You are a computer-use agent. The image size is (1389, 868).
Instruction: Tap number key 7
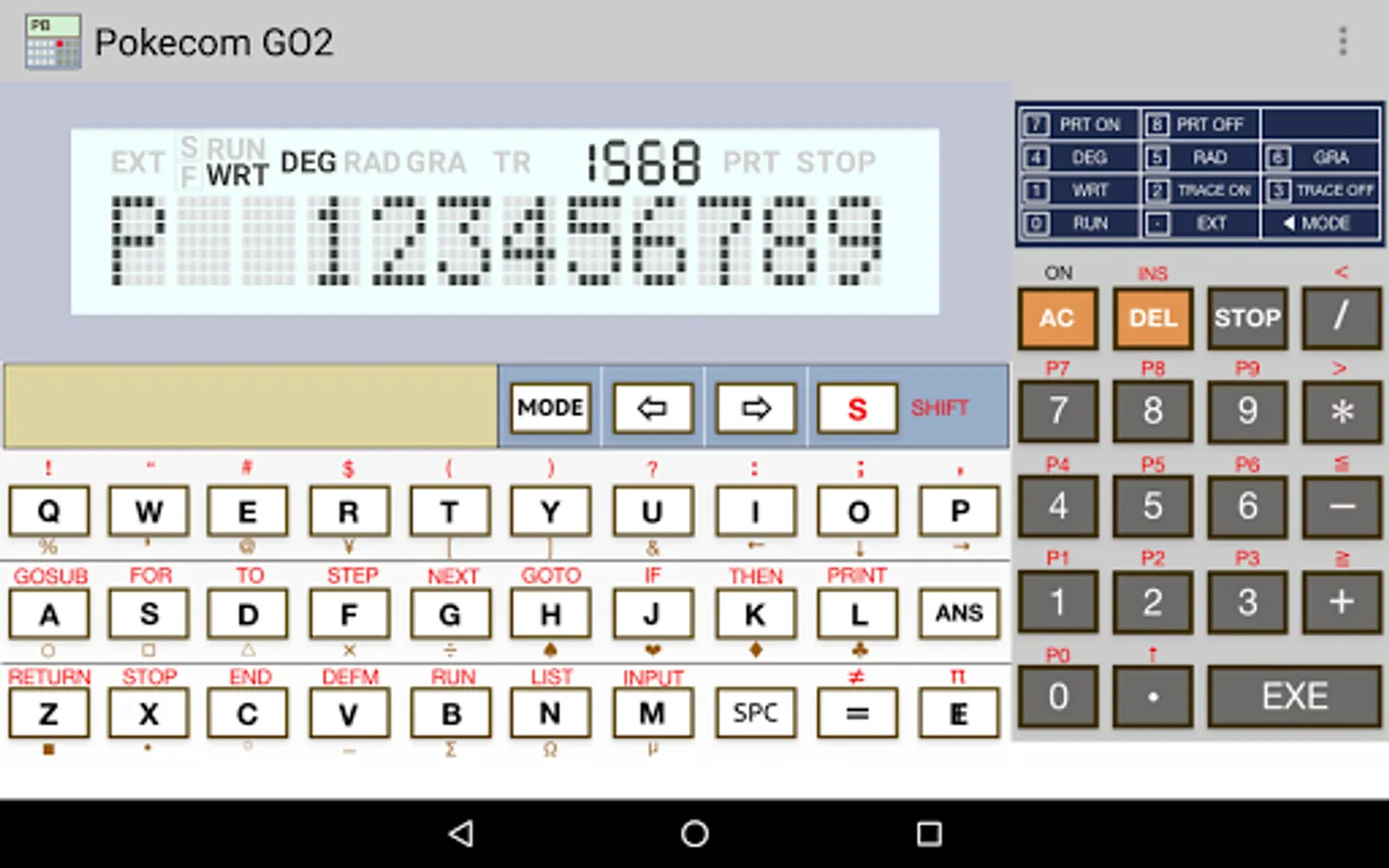point(1057,412)
